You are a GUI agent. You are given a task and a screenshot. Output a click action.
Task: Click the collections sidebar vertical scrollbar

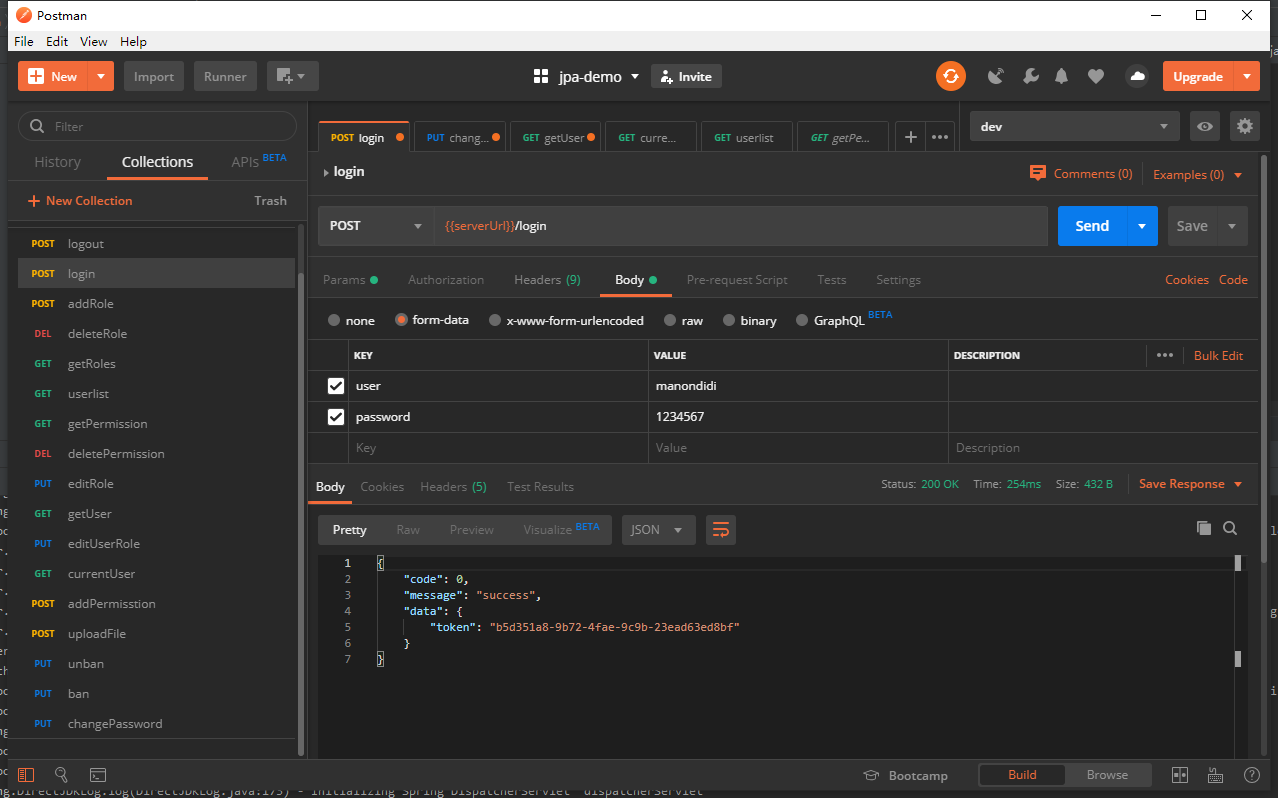click(302, 514)
